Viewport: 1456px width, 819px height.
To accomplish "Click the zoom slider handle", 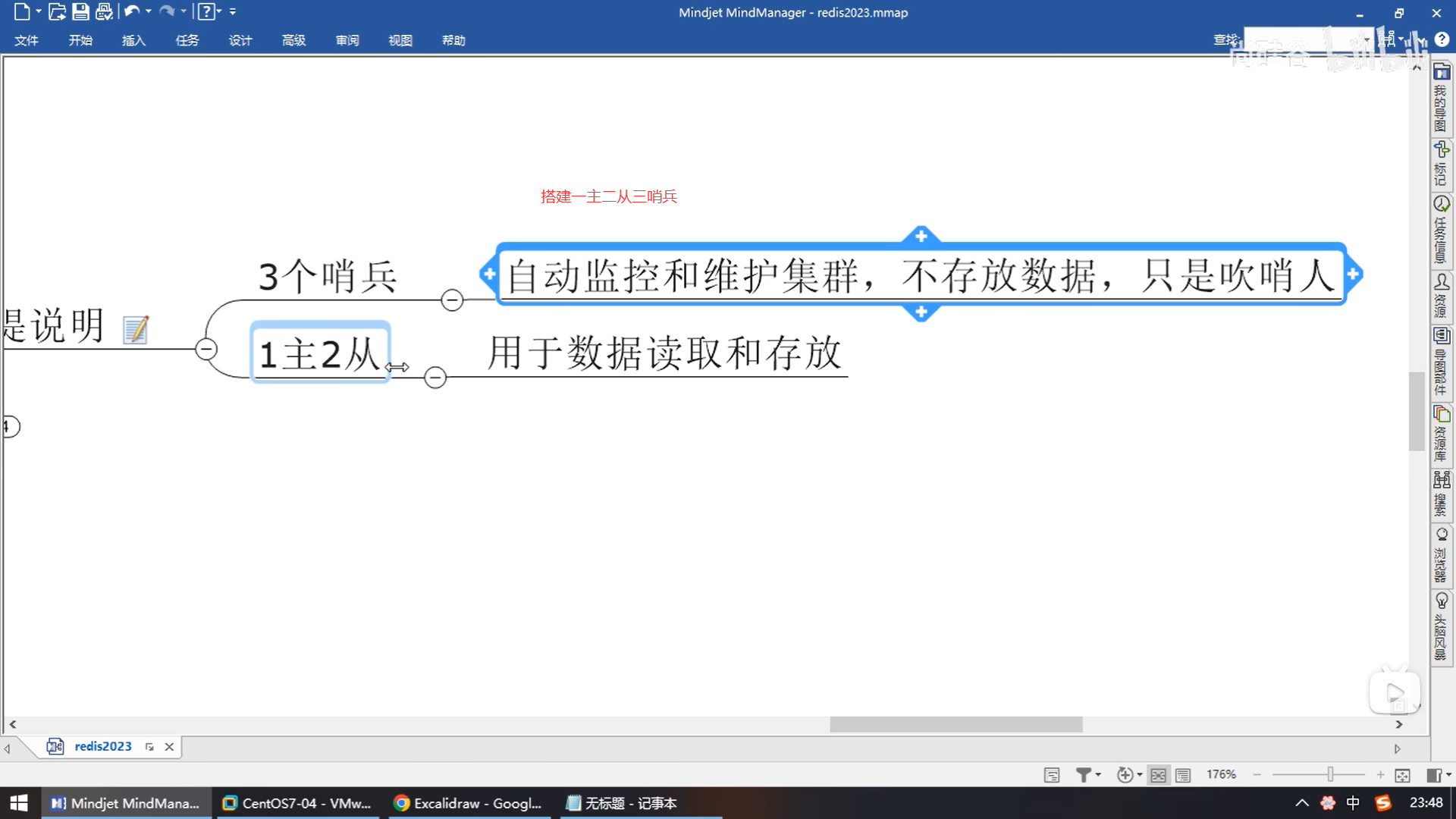I will point(1330,774).
